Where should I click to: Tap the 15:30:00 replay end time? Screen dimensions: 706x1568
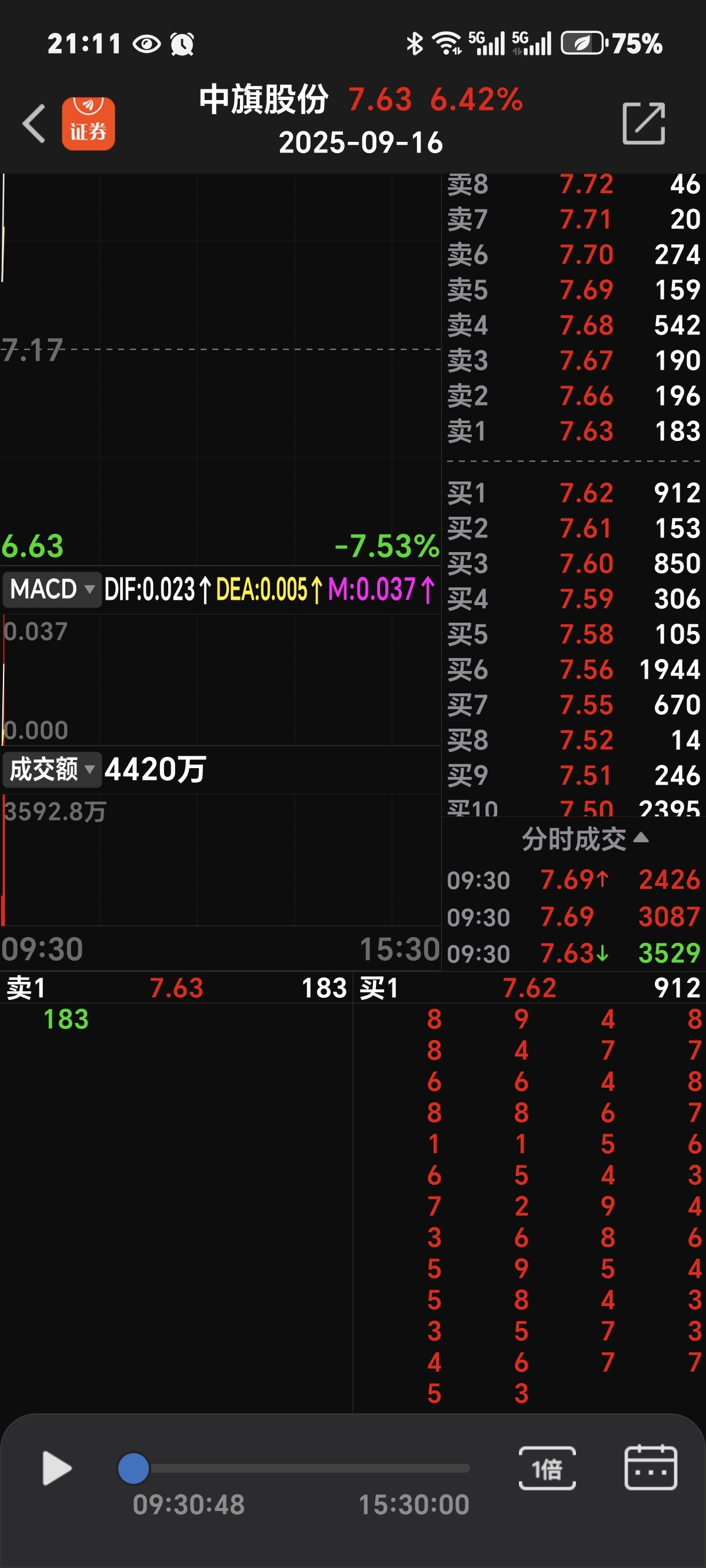(x=414, y=1504)
